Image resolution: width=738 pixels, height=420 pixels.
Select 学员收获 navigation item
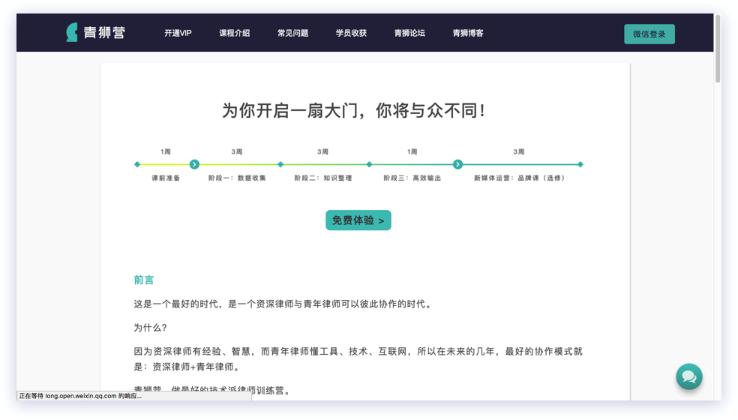click(x=351, y=33)
